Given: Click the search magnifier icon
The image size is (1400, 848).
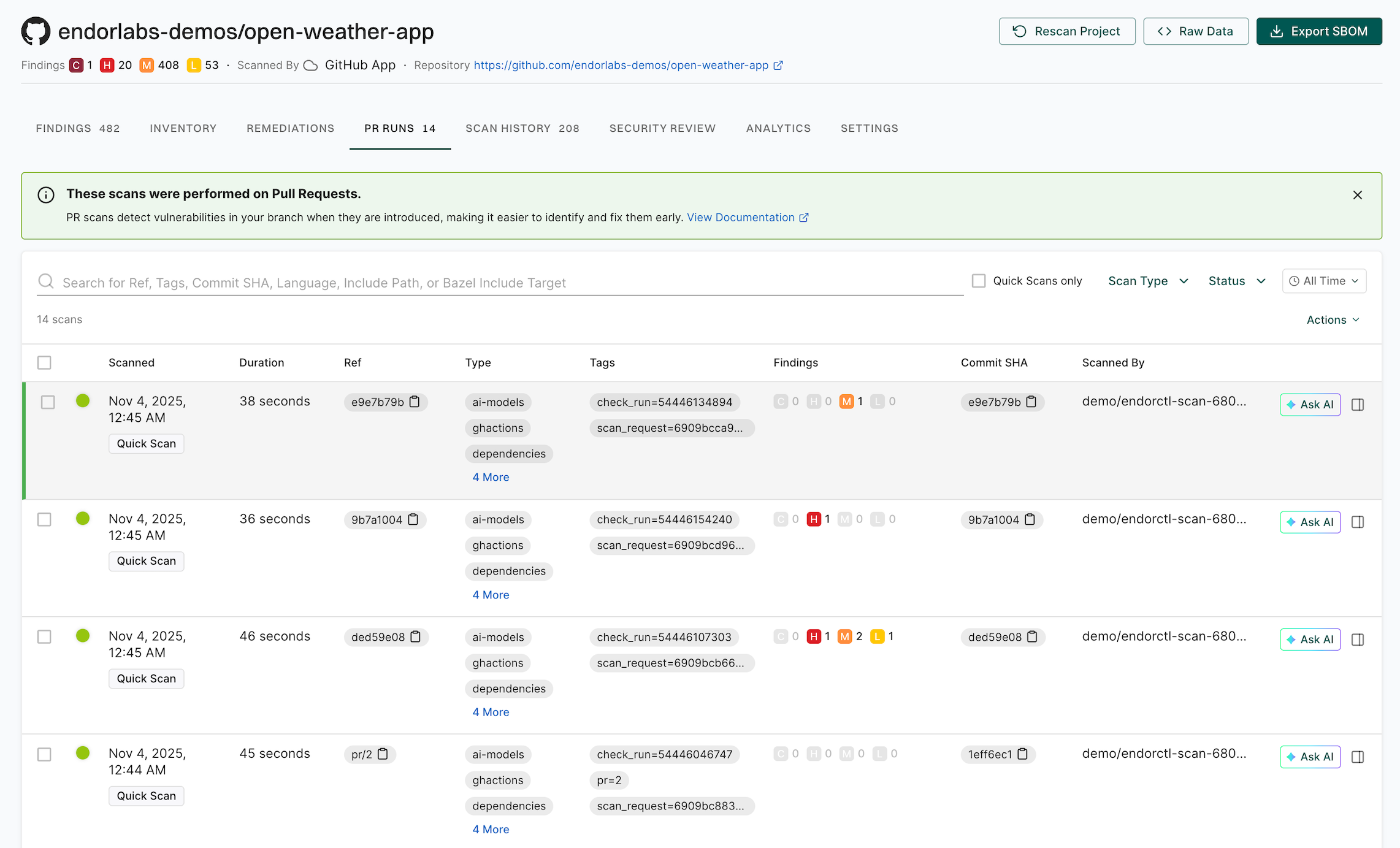Looking at the screenshot, I should pos(46,281).
